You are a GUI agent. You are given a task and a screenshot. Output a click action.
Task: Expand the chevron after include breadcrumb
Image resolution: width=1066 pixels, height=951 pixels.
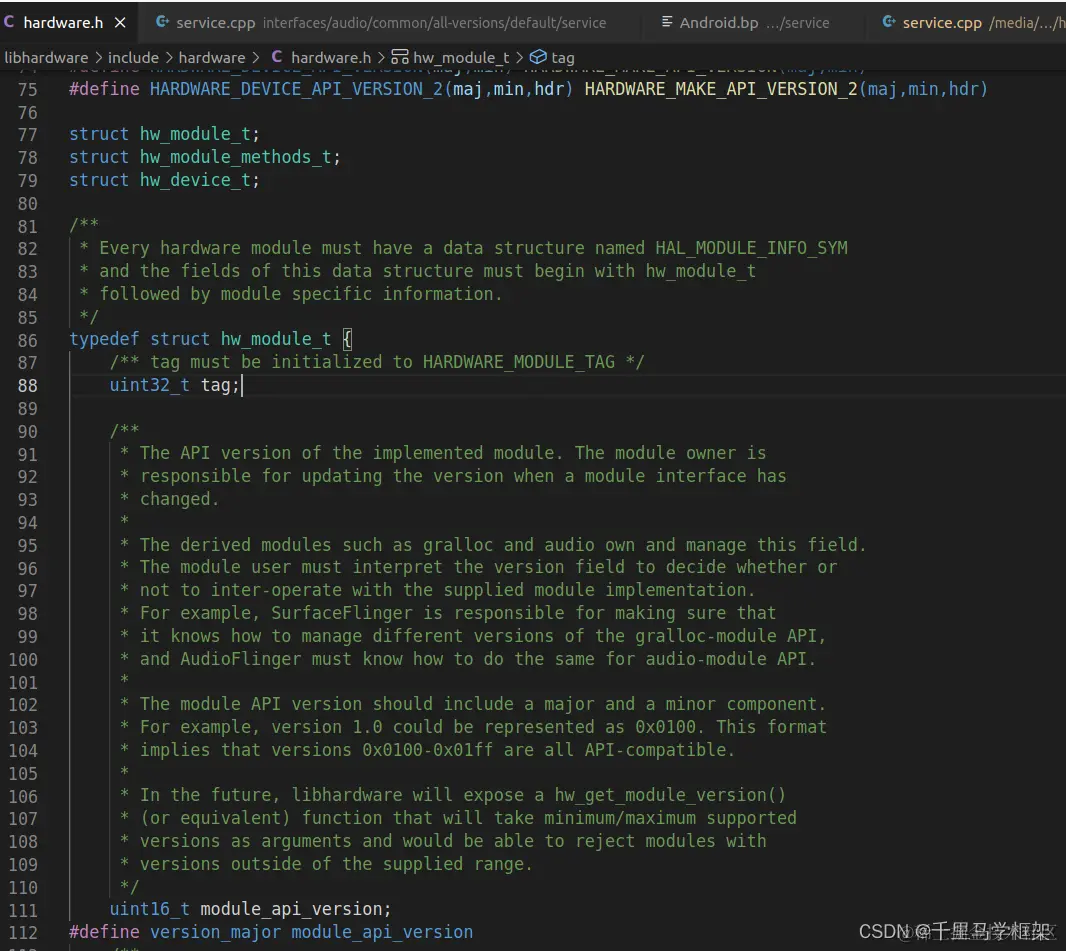tap(169, 58)
